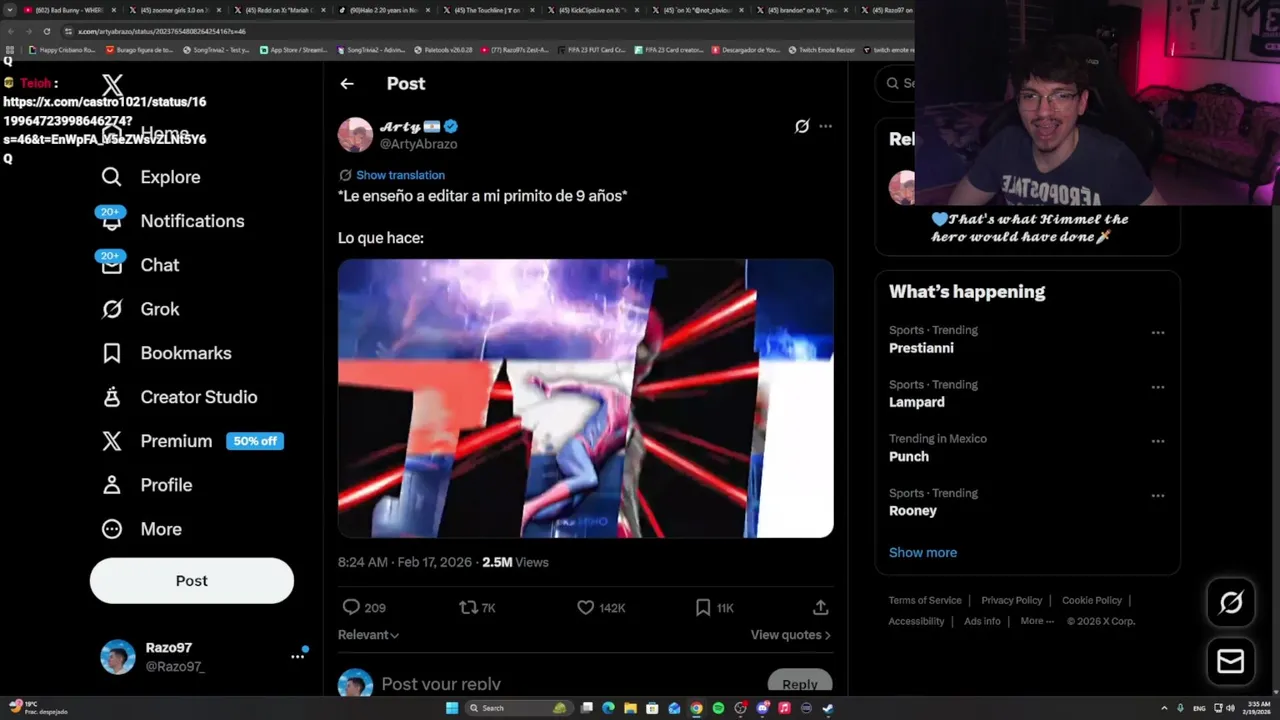Open options dots for Punch trend
Image resolution: width=1280 pixels, height=720 pixels.
(x=1158, y=441)
